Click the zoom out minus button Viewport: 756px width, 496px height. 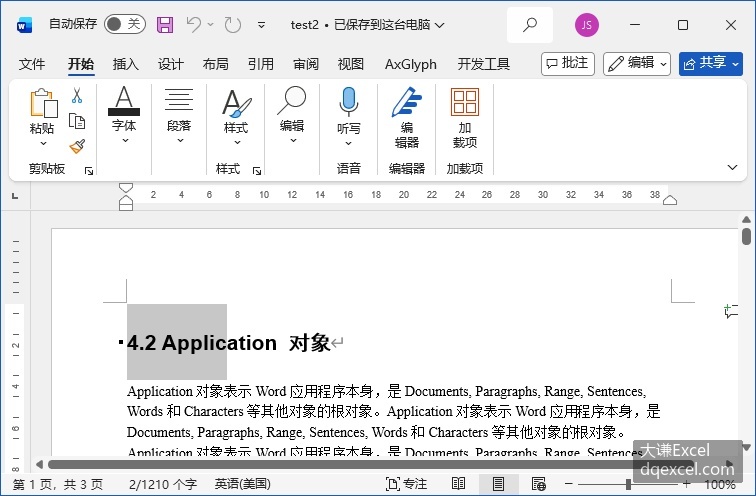[569, 483]
